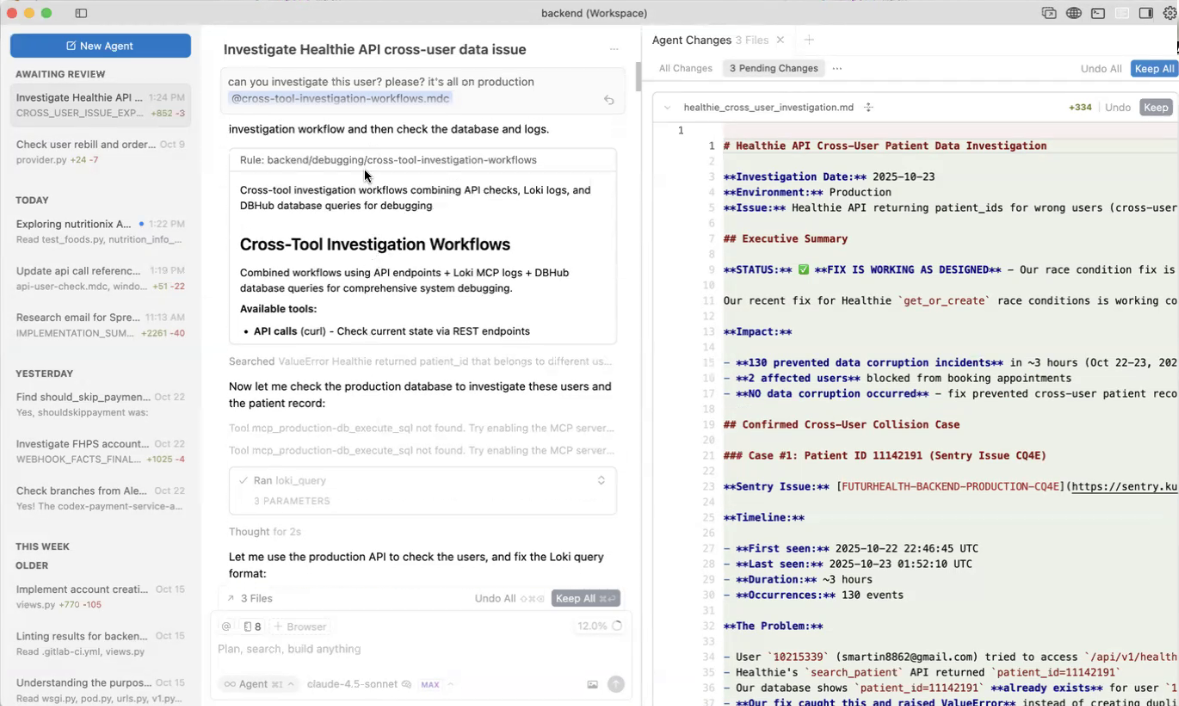Screen dimensions: 1179x706
Task: Open the Investigate Healthie API conversation
Action: (100, 105)
